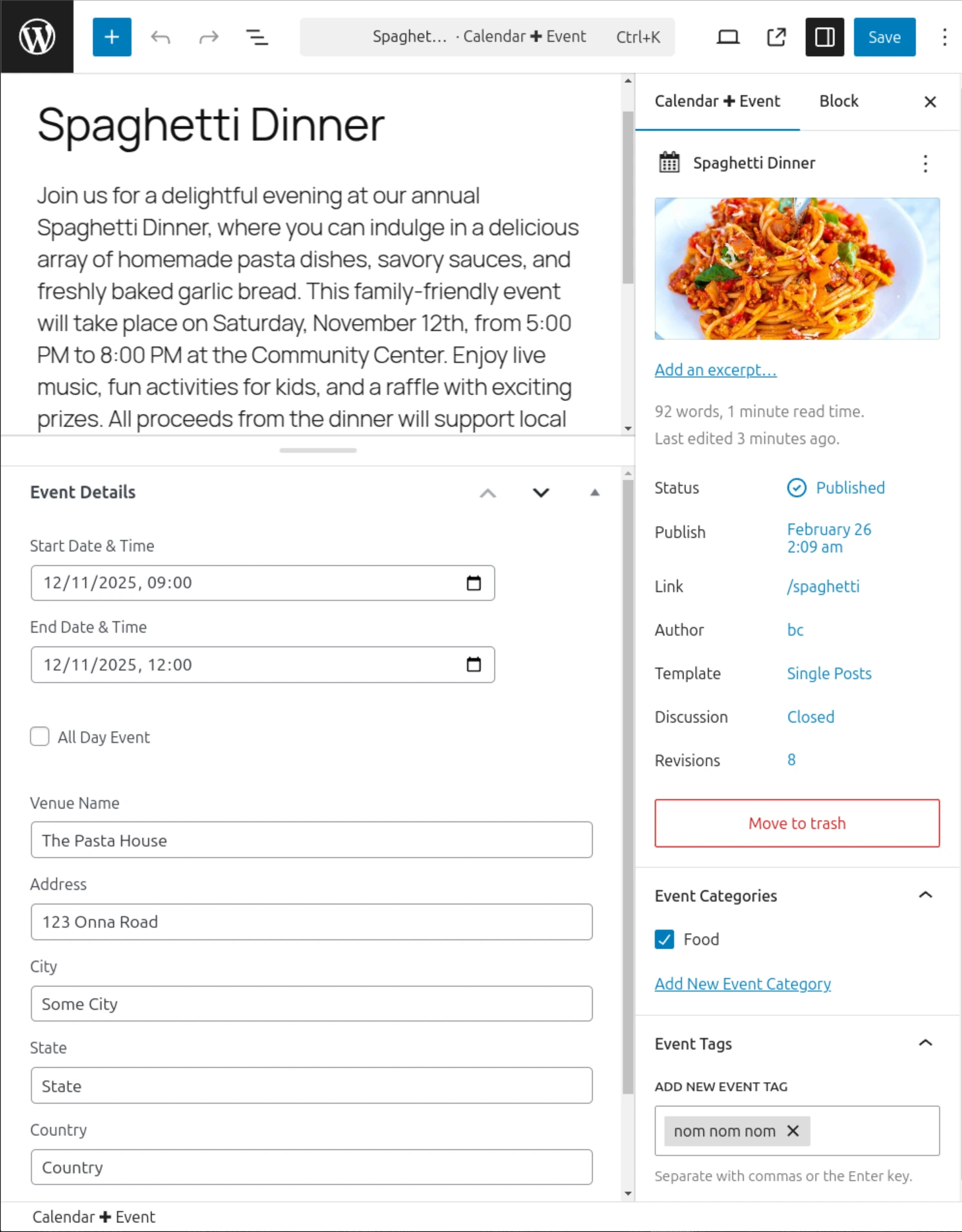Open the block inserter plus button

(x=112, y=37)
